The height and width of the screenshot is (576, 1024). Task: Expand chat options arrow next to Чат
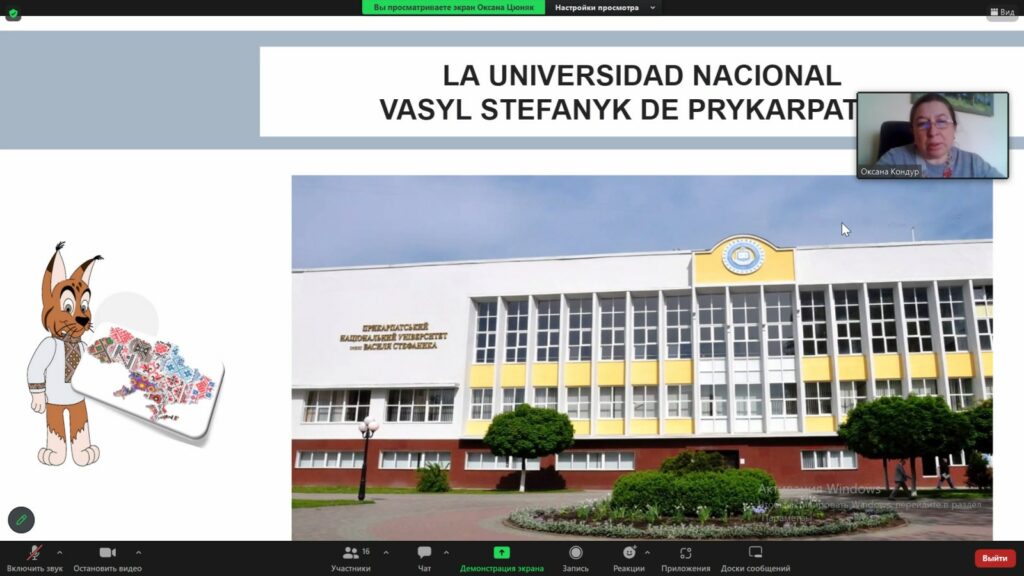(446, 552)
